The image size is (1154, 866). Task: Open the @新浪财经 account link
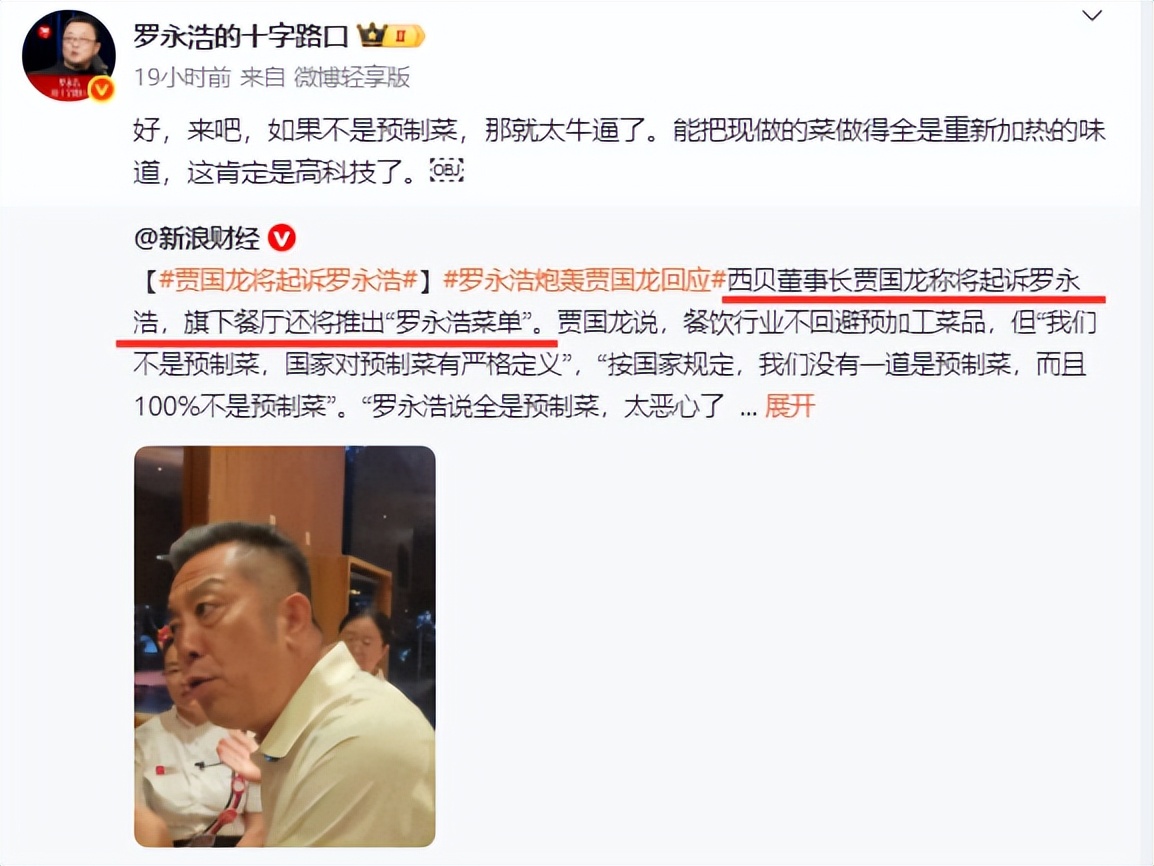click(x=197, y=238)
